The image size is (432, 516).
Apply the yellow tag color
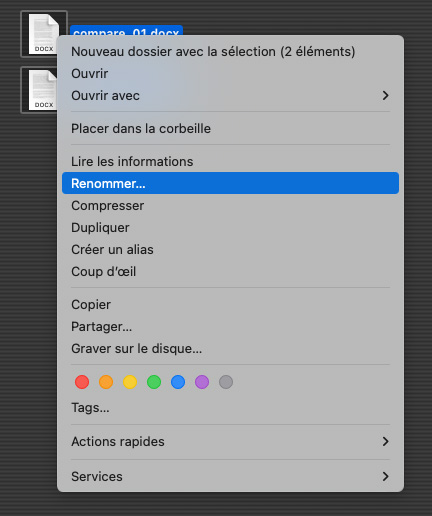(130, 382)
